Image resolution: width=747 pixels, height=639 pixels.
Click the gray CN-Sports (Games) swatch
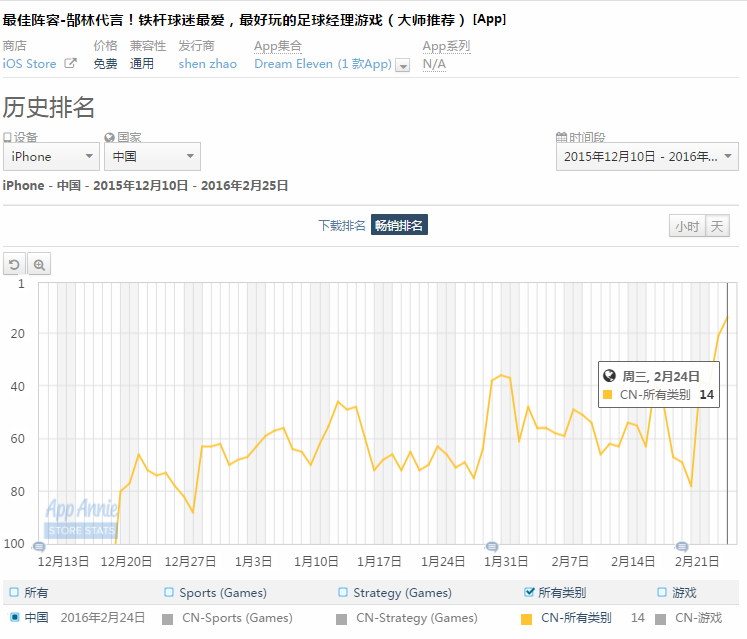point(167,619)
